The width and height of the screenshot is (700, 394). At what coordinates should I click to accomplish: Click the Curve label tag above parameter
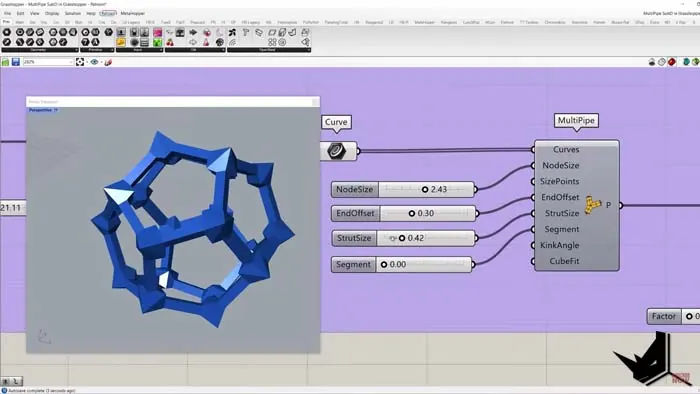pyautogui.click(x=336, y=122)
